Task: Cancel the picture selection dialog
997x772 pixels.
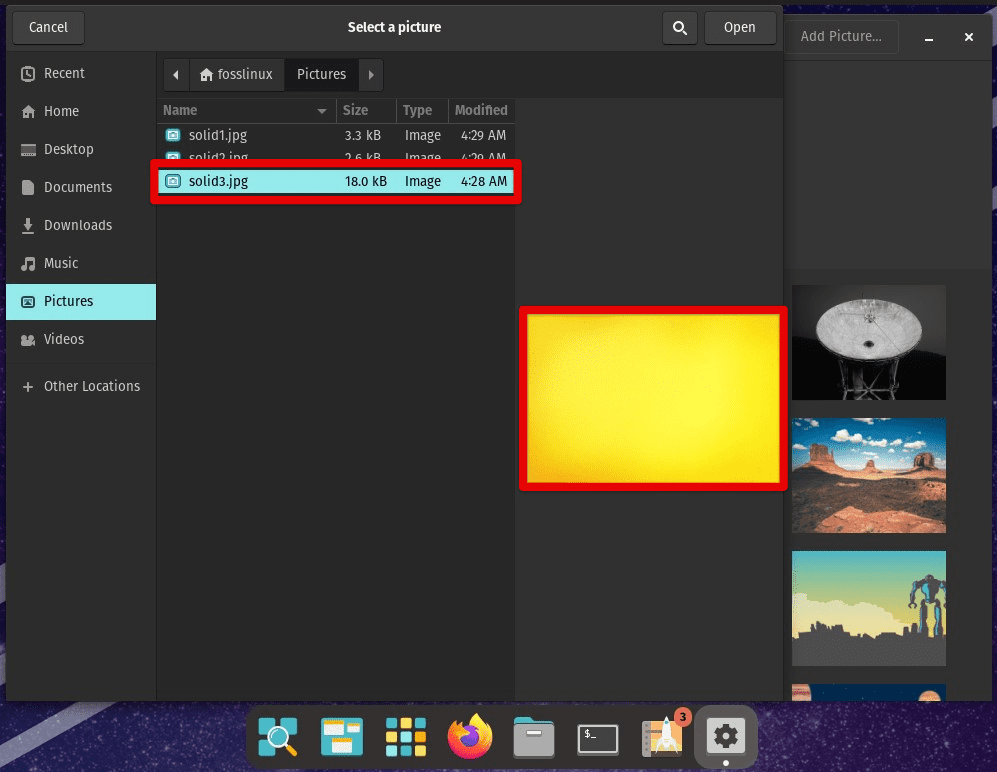Action: pyautogui.click(x=48, y=28)
